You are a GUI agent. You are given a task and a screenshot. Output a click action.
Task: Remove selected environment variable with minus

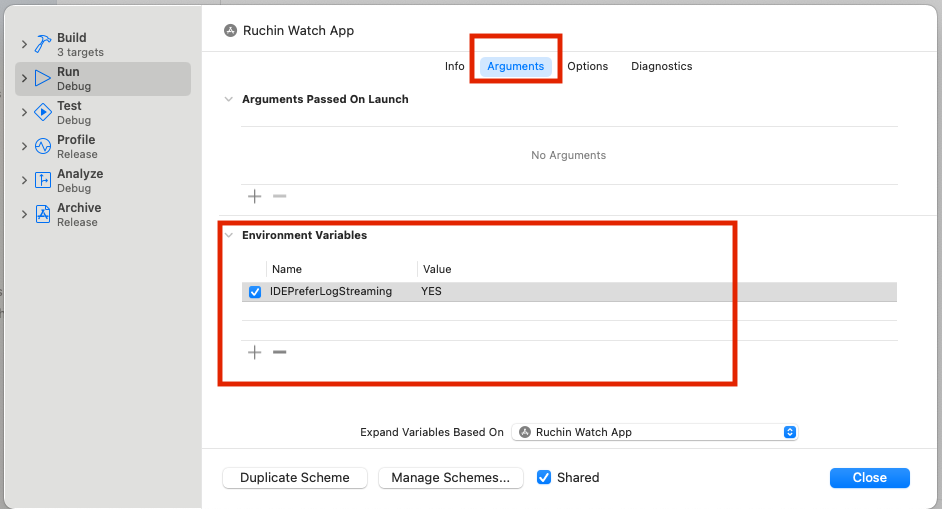tap(280, 352)
